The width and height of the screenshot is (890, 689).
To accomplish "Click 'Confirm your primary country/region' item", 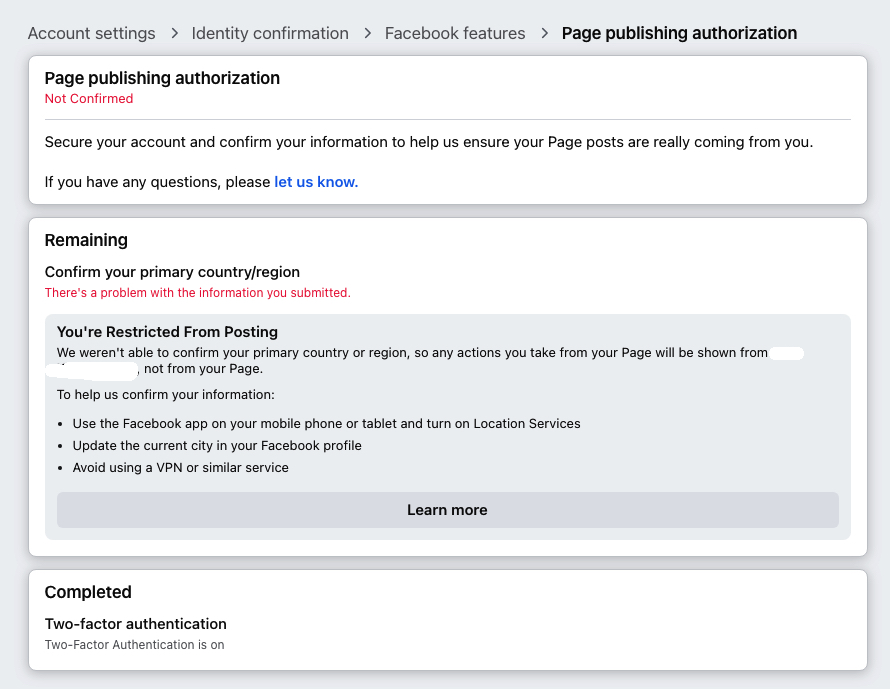I will (x=172, y=272).
